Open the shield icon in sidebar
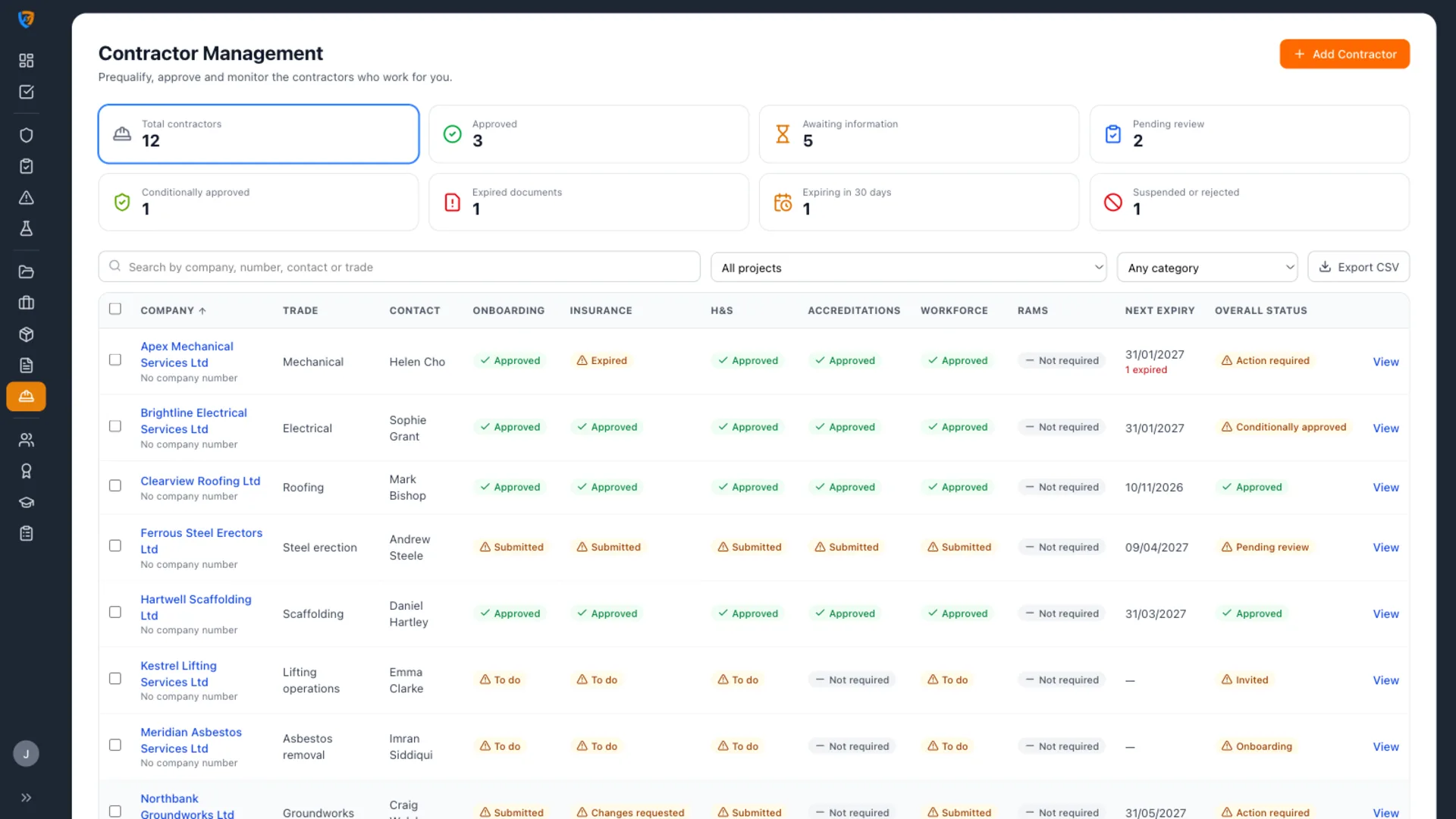This screenshot has height=819, width=1456. pyautogui.click(x=27, y=135)
